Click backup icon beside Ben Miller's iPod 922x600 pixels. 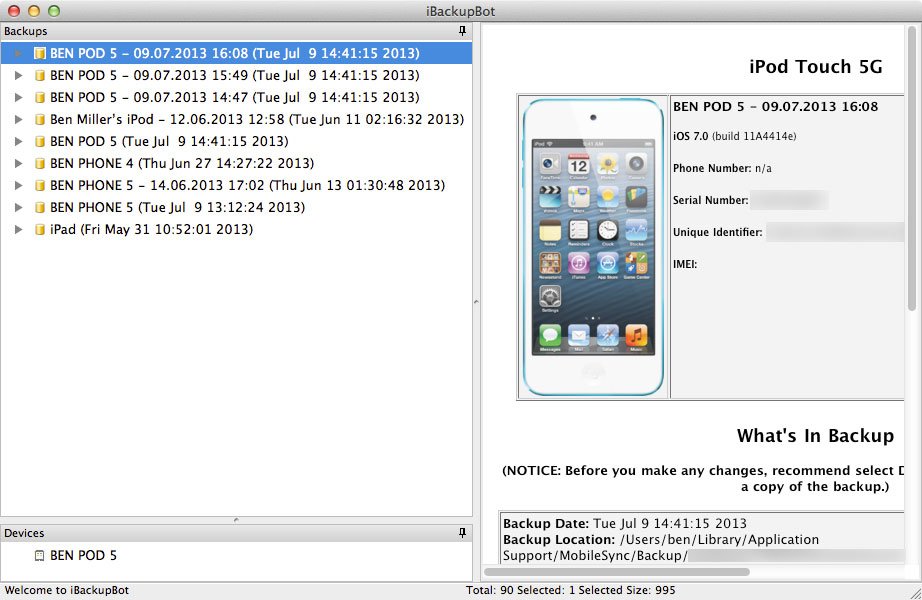tap(39, 119)
